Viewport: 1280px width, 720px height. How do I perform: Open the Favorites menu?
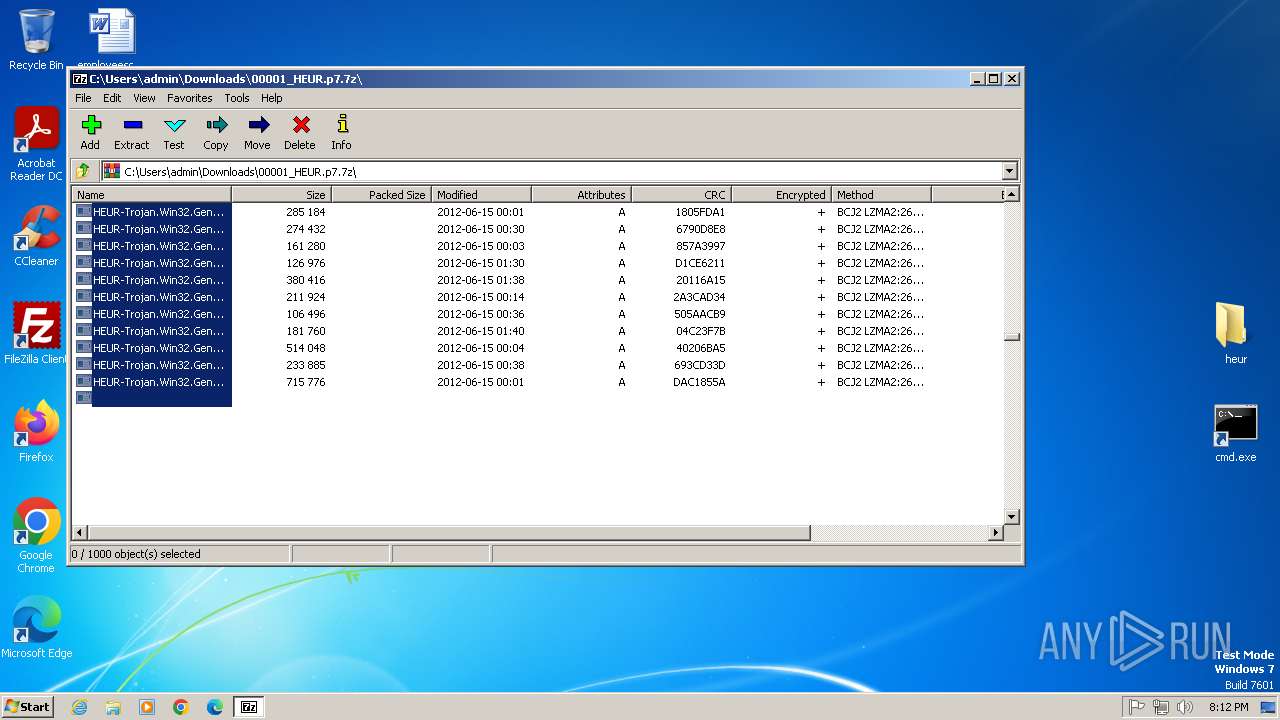click(190, 98)
